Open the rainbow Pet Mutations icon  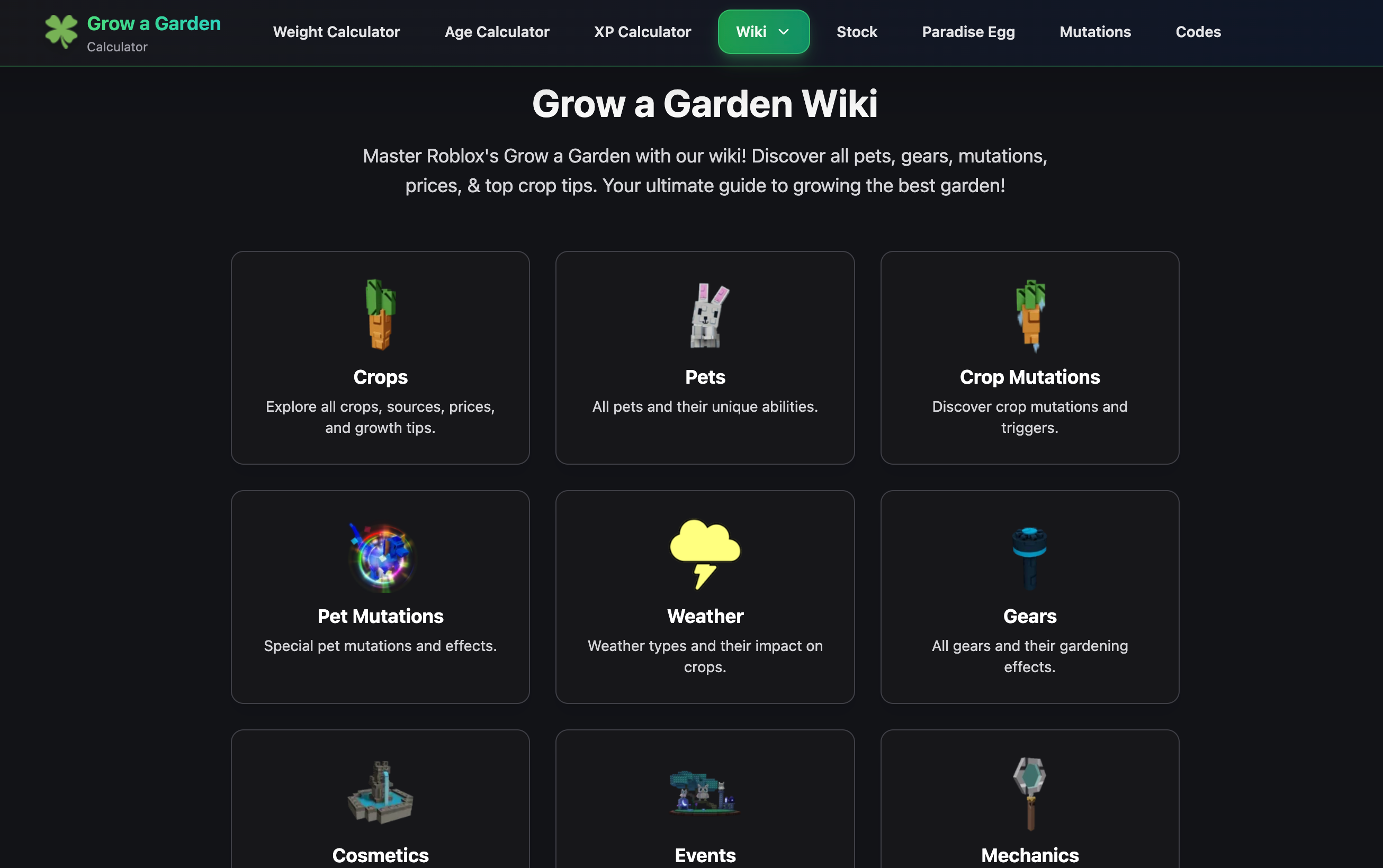coord(382,556)
